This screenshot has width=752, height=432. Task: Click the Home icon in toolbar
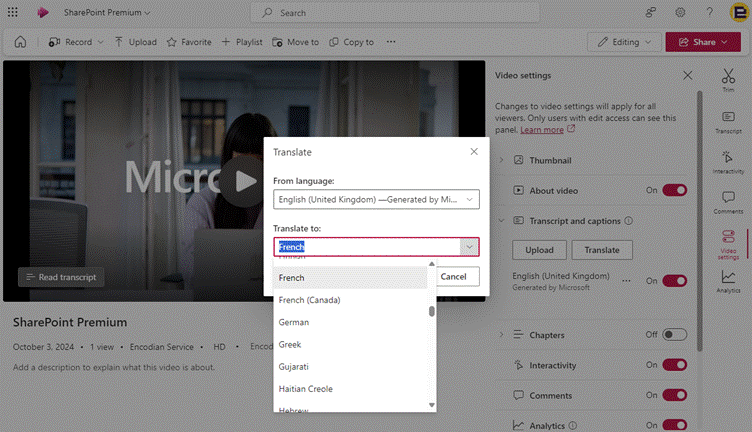pyautogui.click(x=20, y=42)
